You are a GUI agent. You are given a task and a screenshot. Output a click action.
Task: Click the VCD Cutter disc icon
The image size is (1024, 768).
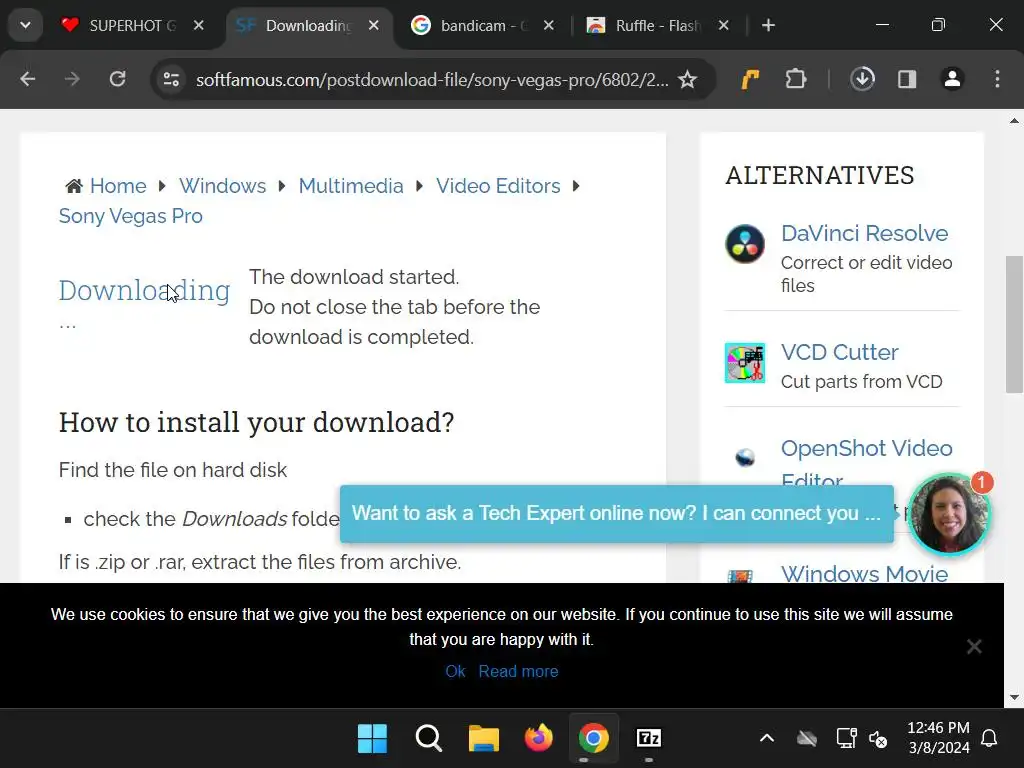[745, 363]
